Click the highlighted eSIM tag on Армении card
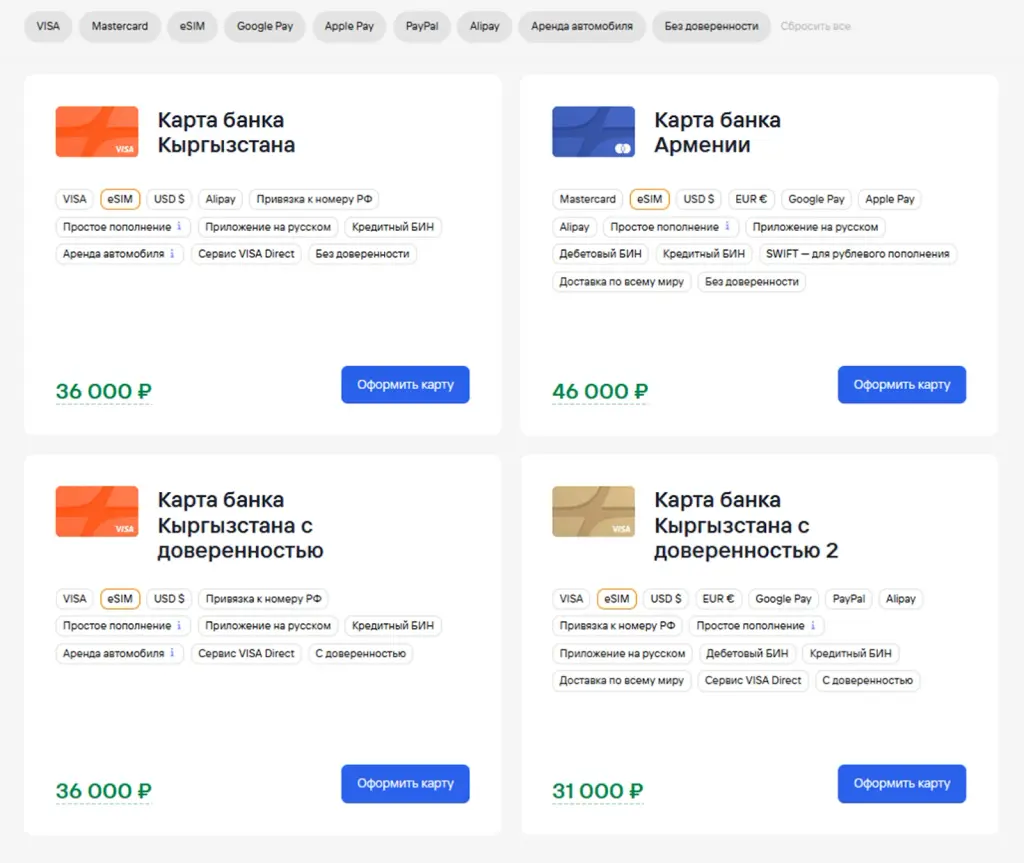 click(649, 199)
